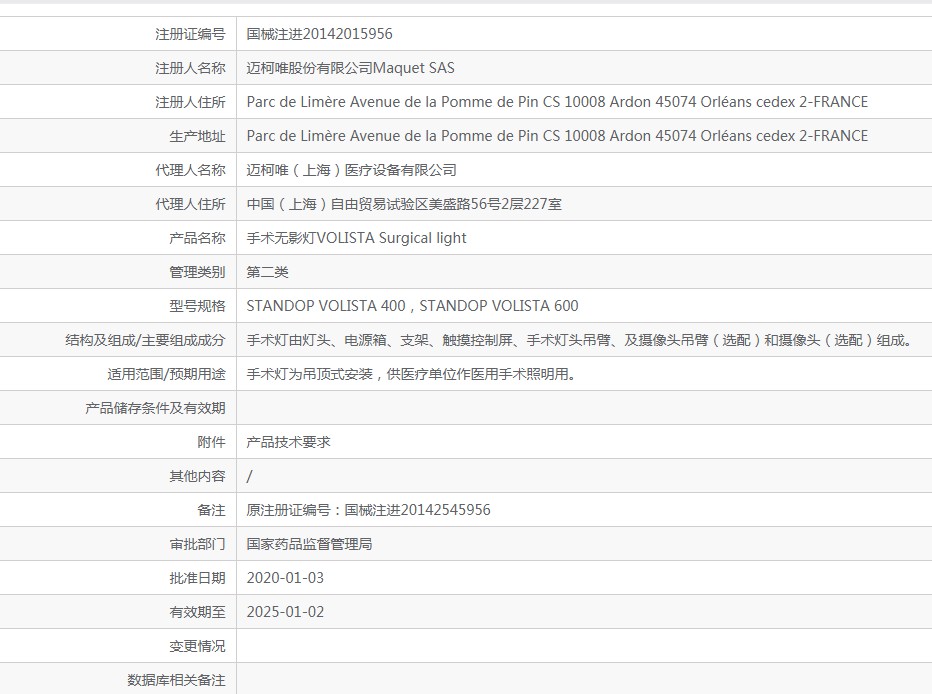Click the 变更情况 label
932x694 pixels.
click(x=197, y=646)
